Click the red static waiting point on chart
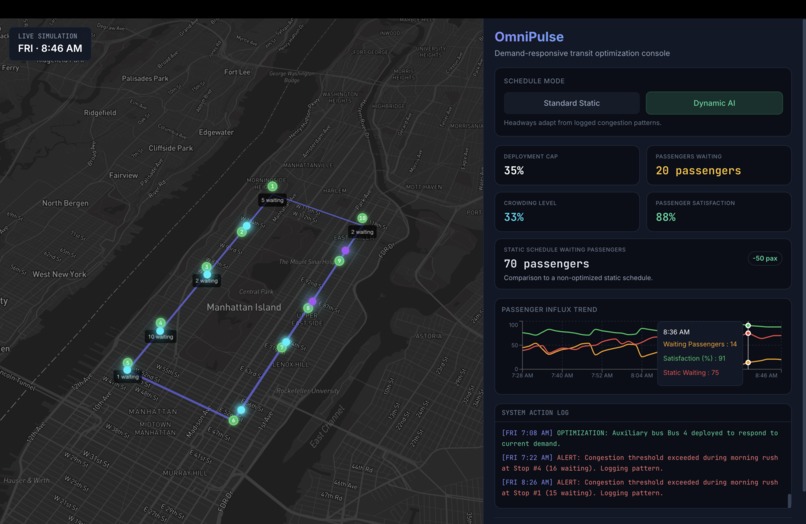Viewport: 806px width, 524px height. (x=748, y=334)
